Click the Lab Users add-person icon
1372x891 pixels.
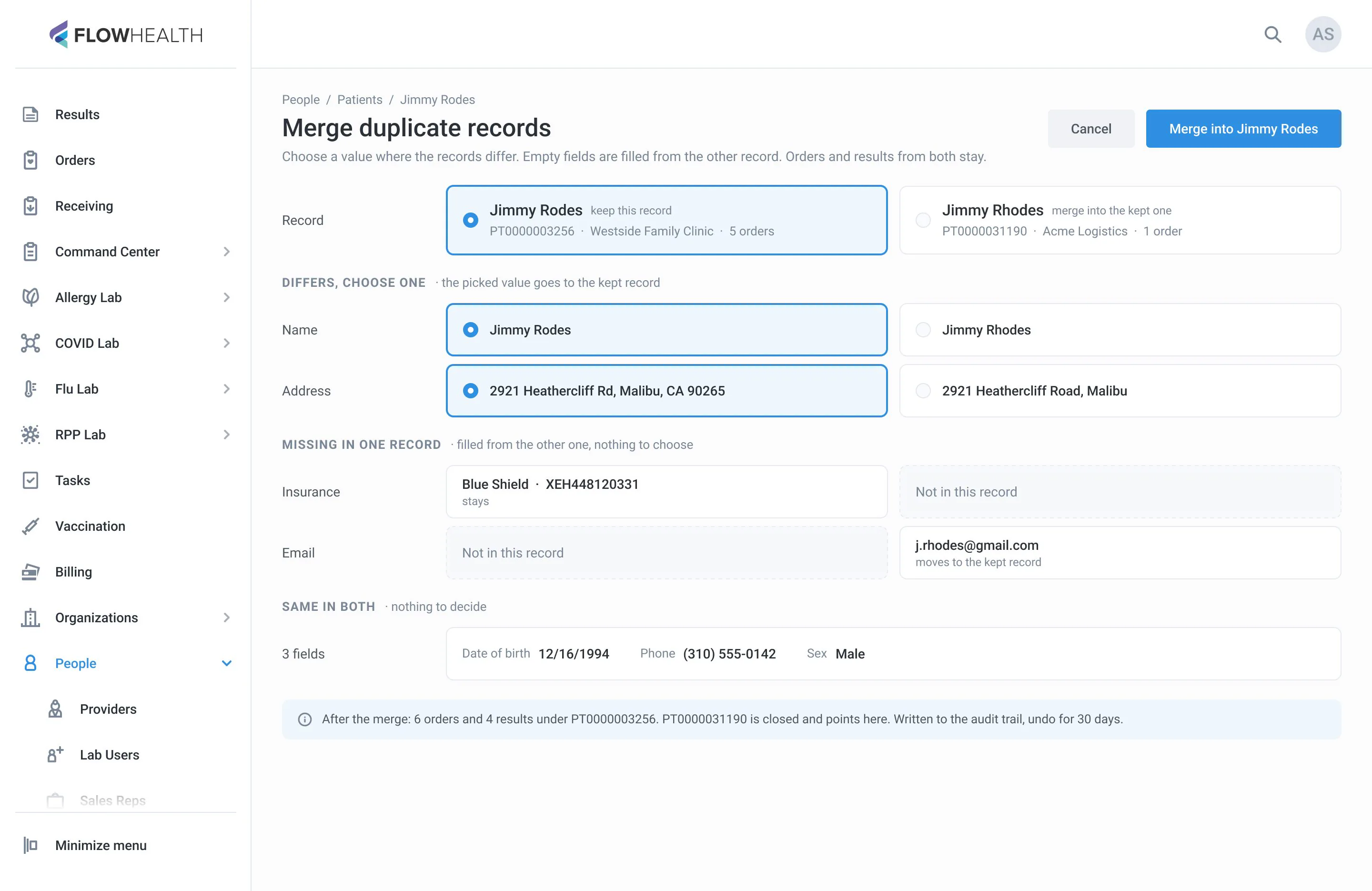[x=55, y=754]
